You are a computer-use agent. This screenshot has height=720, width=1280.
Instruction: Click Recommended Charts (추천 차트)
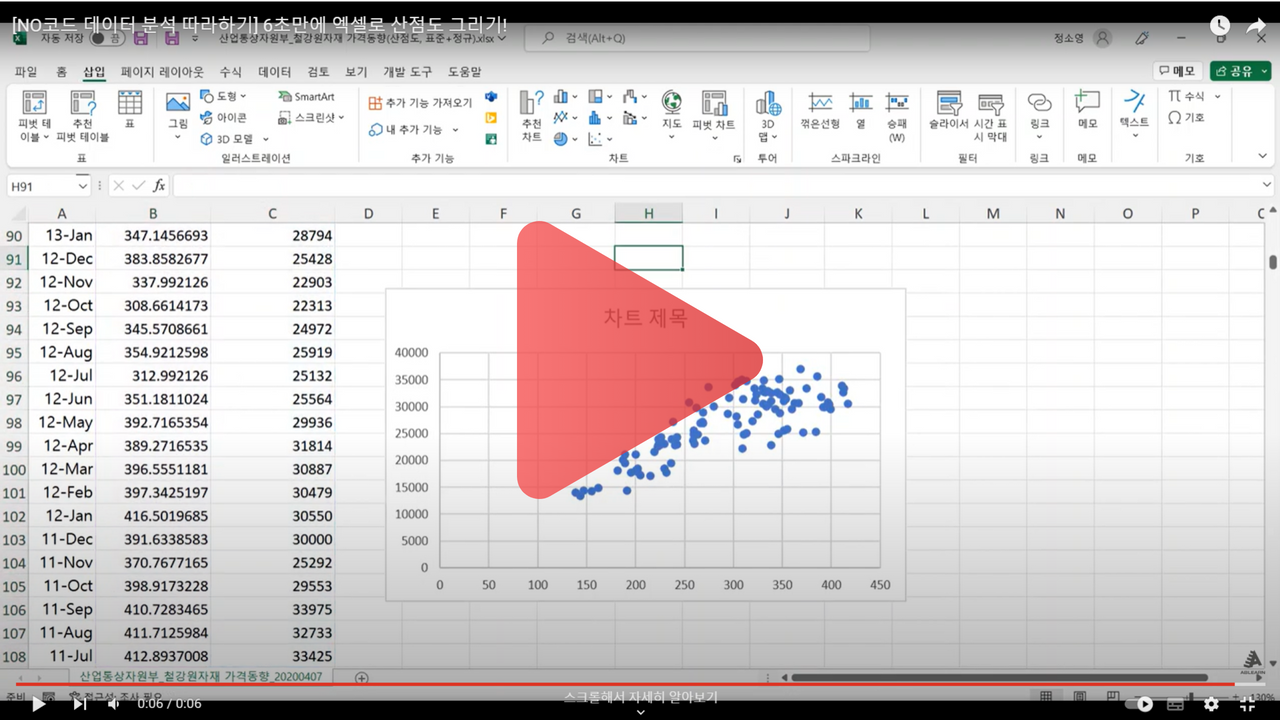coord(531,116)
